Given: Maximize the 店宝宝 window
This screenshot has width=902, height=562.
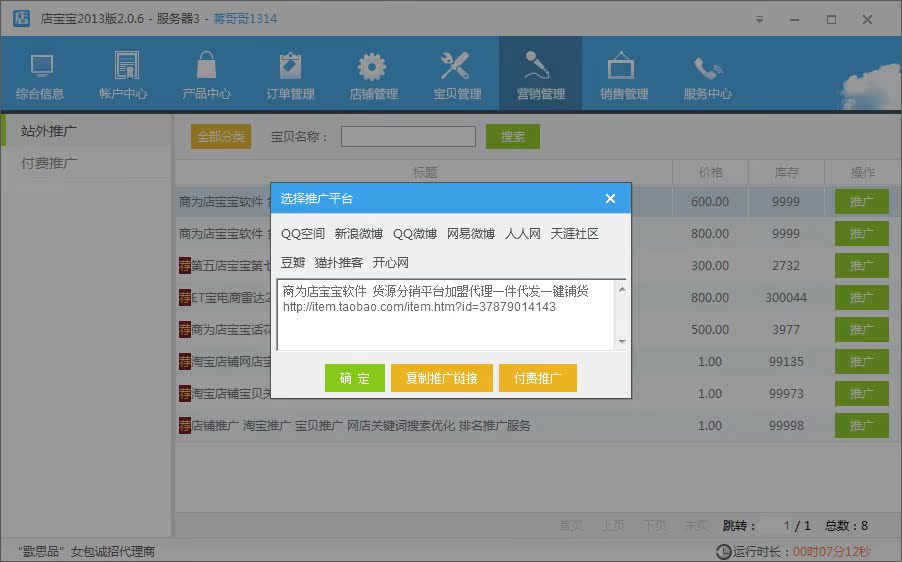Looking at the screenshot, I should (x=831, y=20).
